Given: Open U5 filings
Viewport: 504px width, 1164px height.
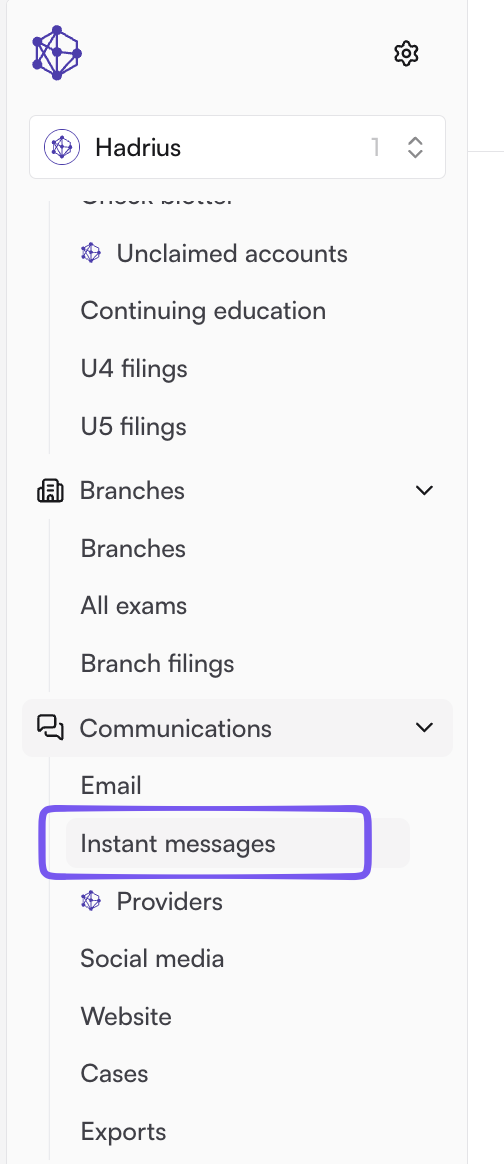Looking at the screenshot, I should click(134, 427).
